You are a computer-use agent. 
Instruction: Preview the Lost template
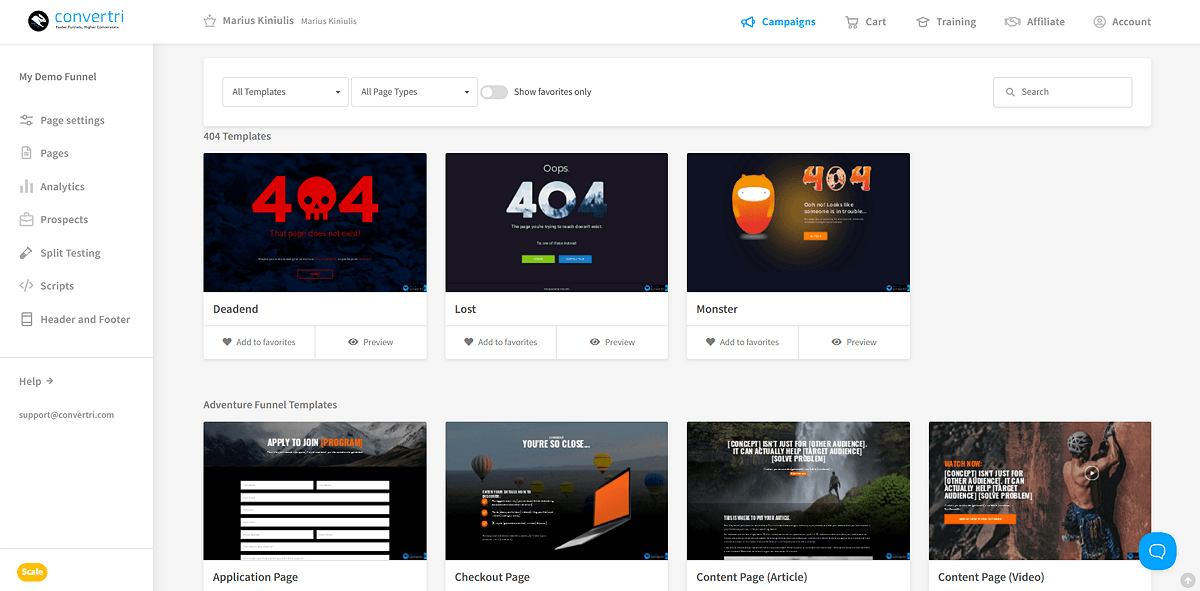point(613,342)
